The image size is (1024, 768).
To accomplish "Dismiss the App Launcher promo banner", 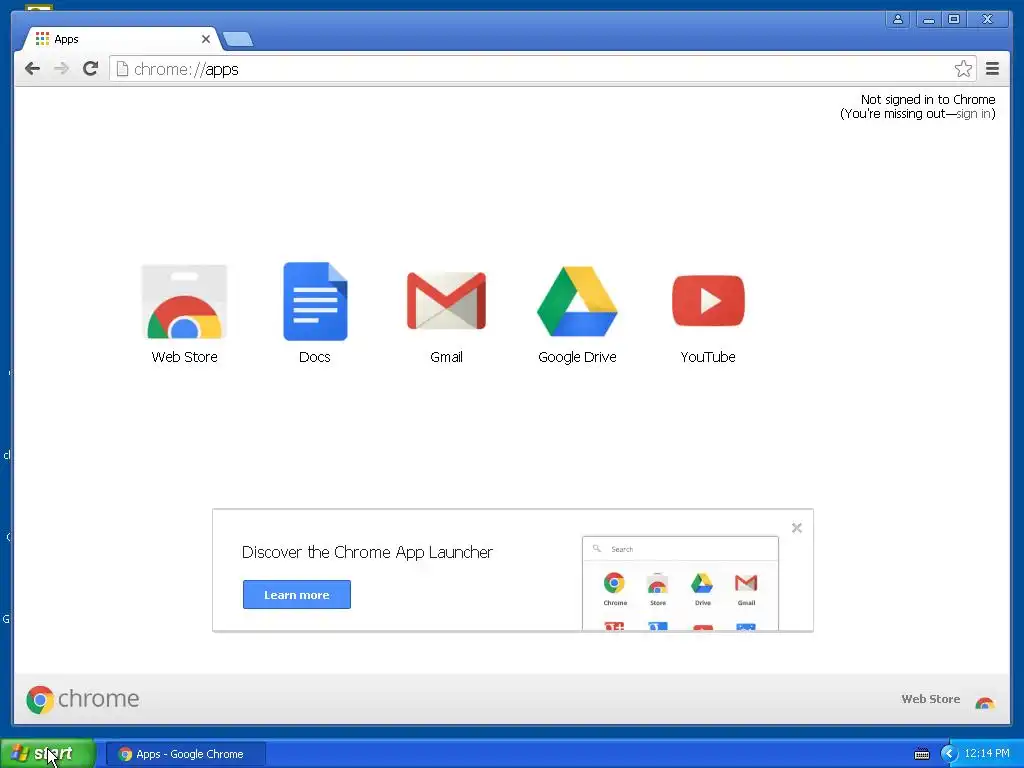I will click(x=797, y=528).
